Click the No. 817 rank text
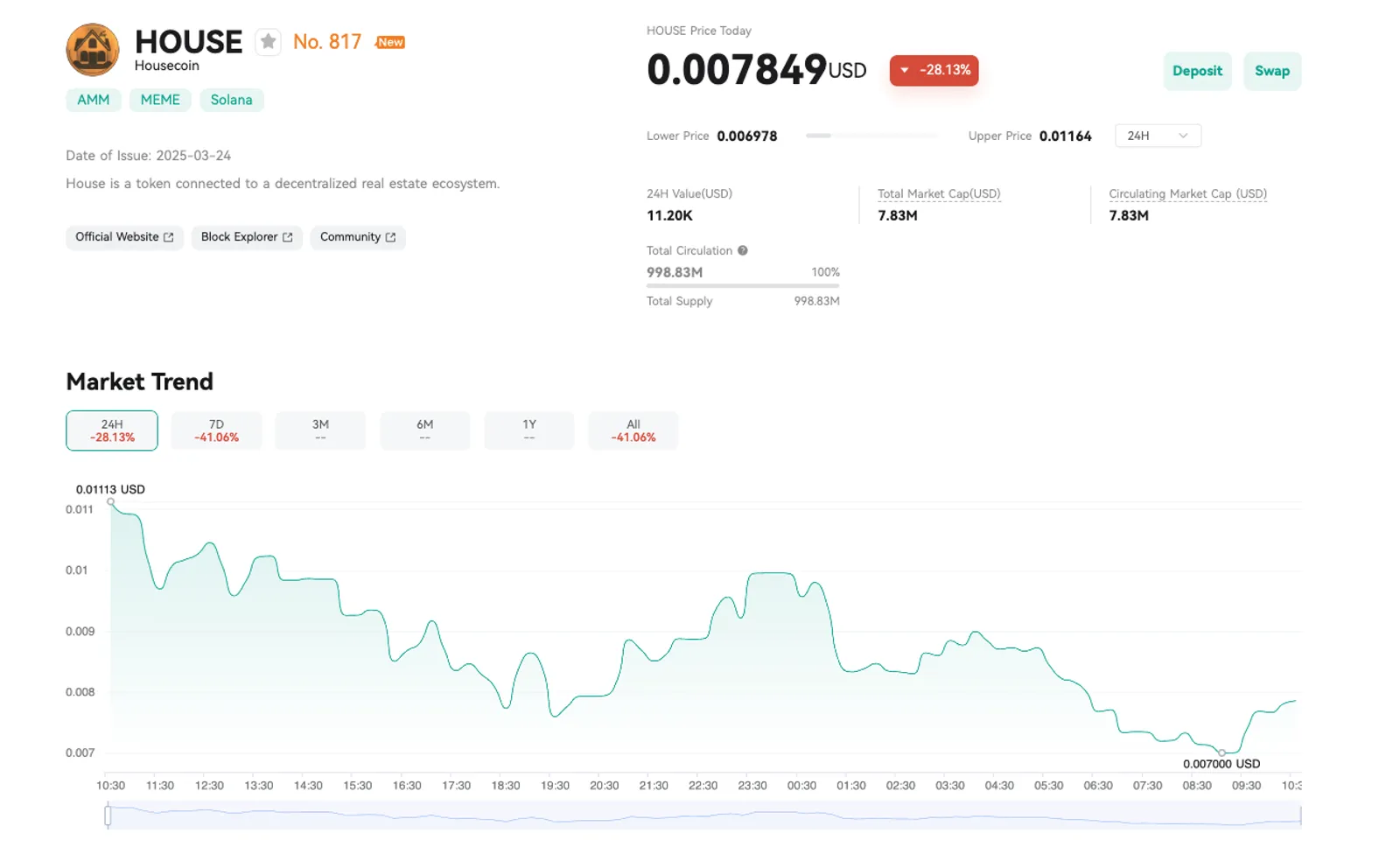The image size is (1400, 868). (x=327, y=42)
